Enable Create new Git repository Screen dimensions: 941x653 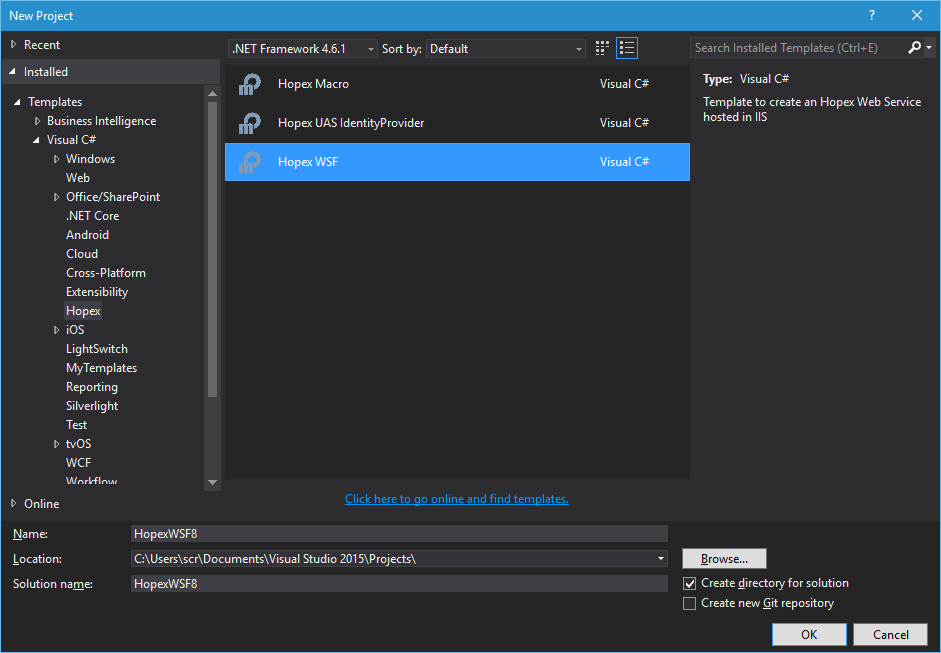pos(689,603)
